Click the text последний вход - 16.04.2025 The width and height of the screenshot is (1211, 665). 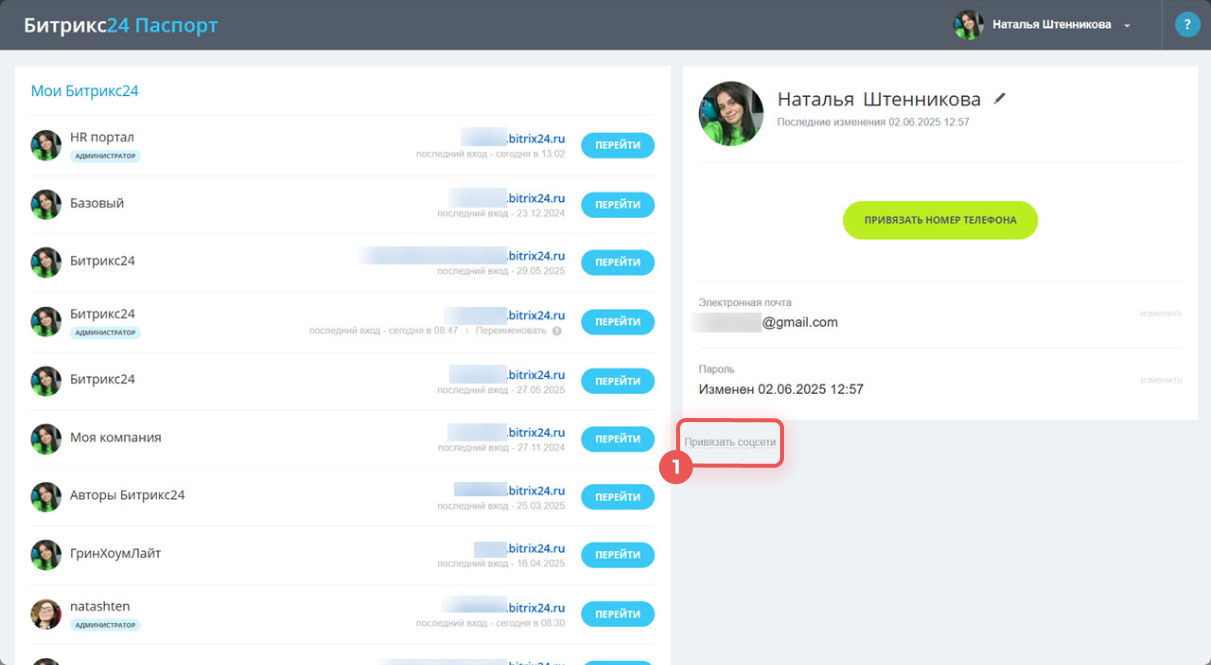tap(501, 564)
